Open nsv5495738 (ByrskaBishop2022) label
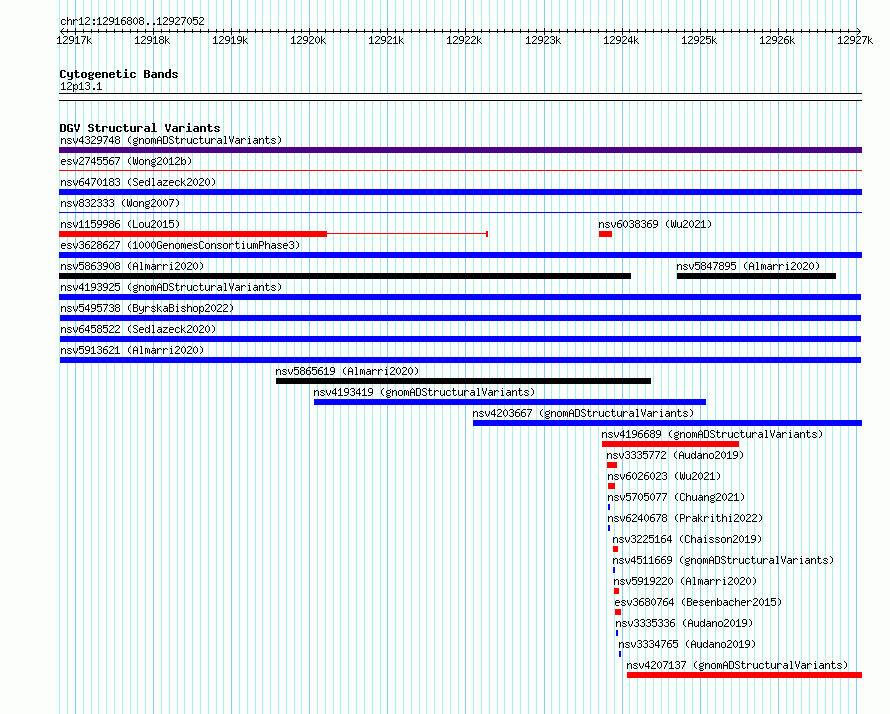 point(147,308)
